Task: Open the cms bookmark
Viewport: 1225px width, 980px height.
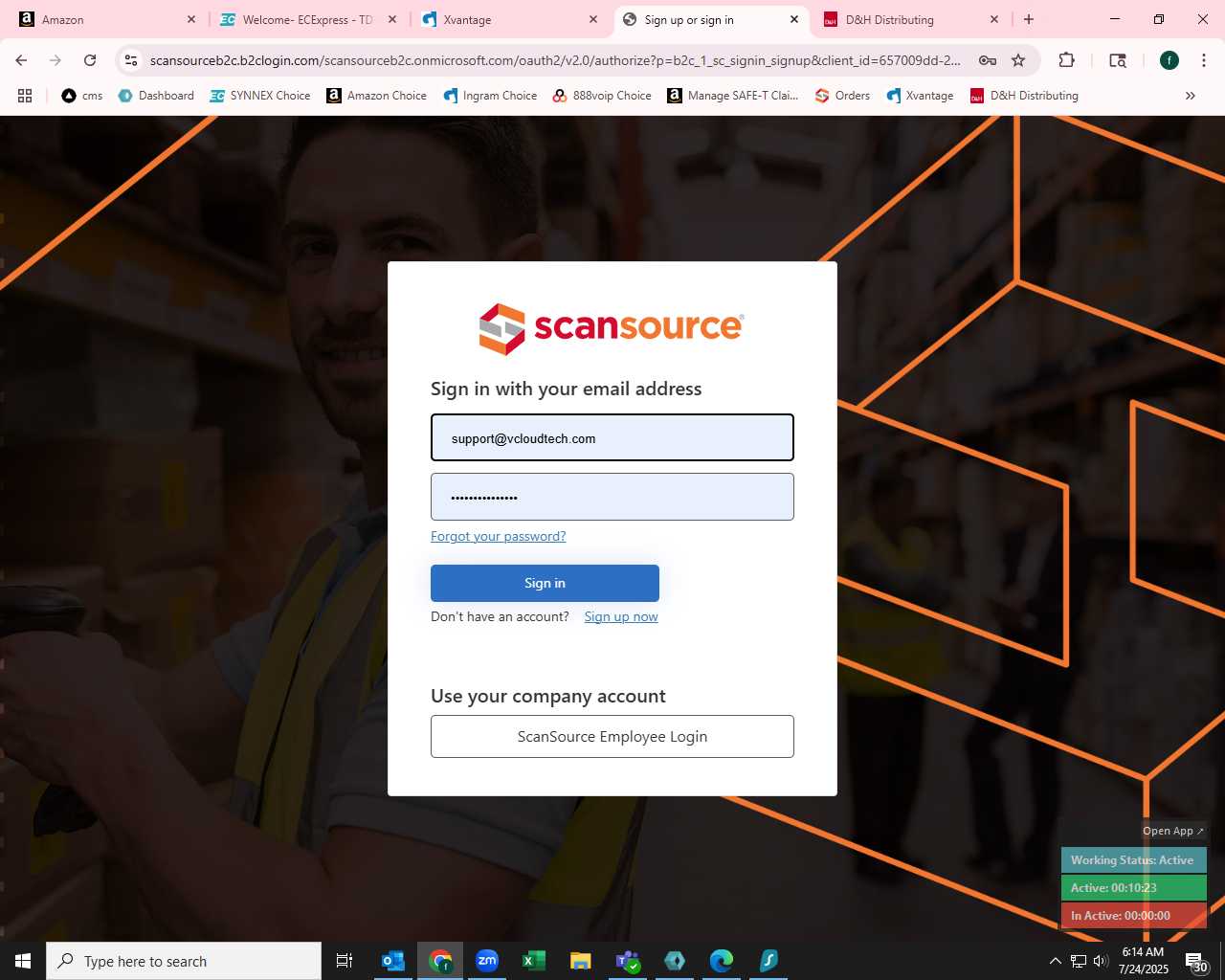Action: (x=82, y=96)
